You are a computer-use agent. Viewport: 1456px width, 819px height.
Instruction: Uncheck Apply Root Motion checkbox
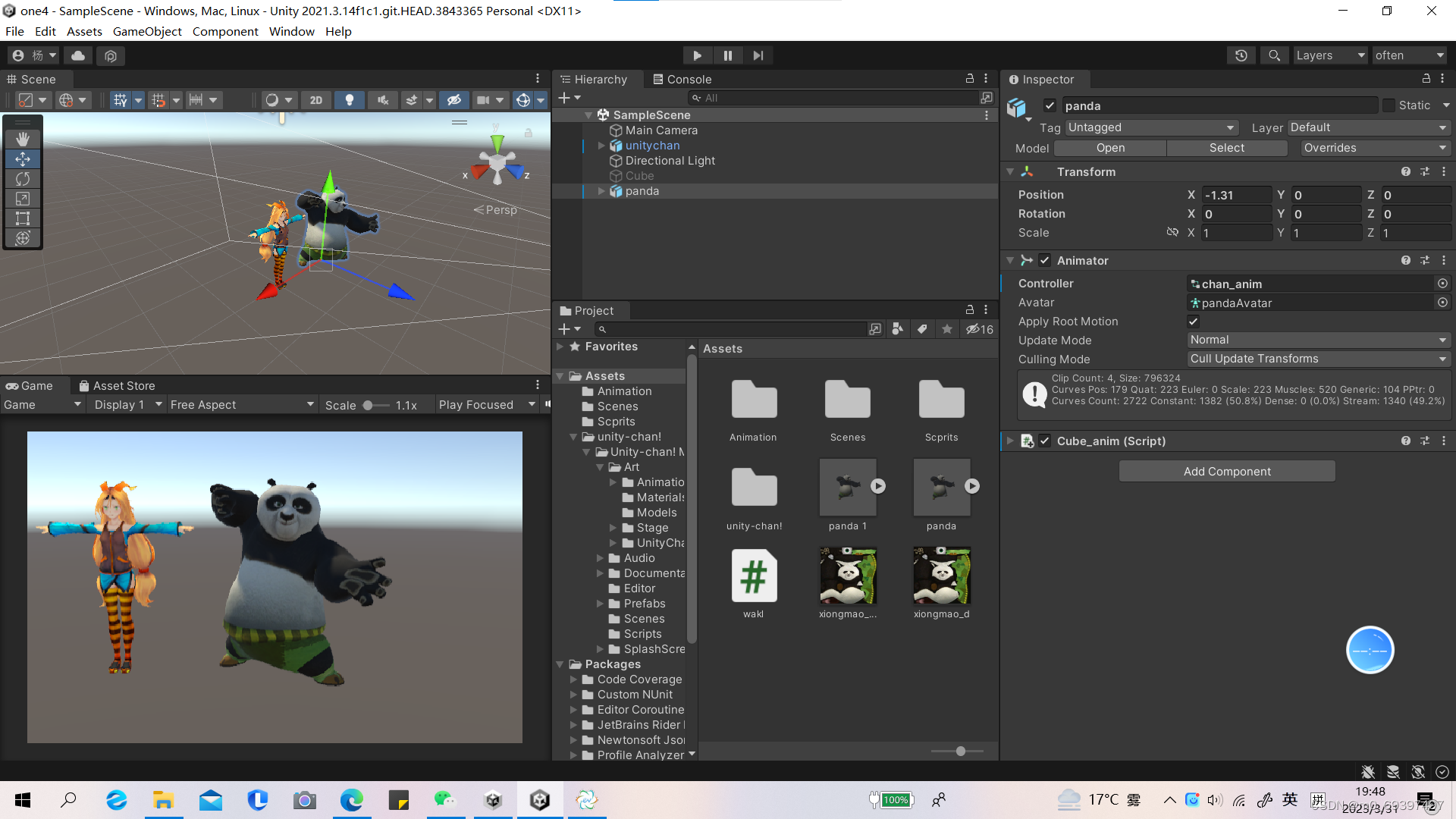(x=1193, y=322)
